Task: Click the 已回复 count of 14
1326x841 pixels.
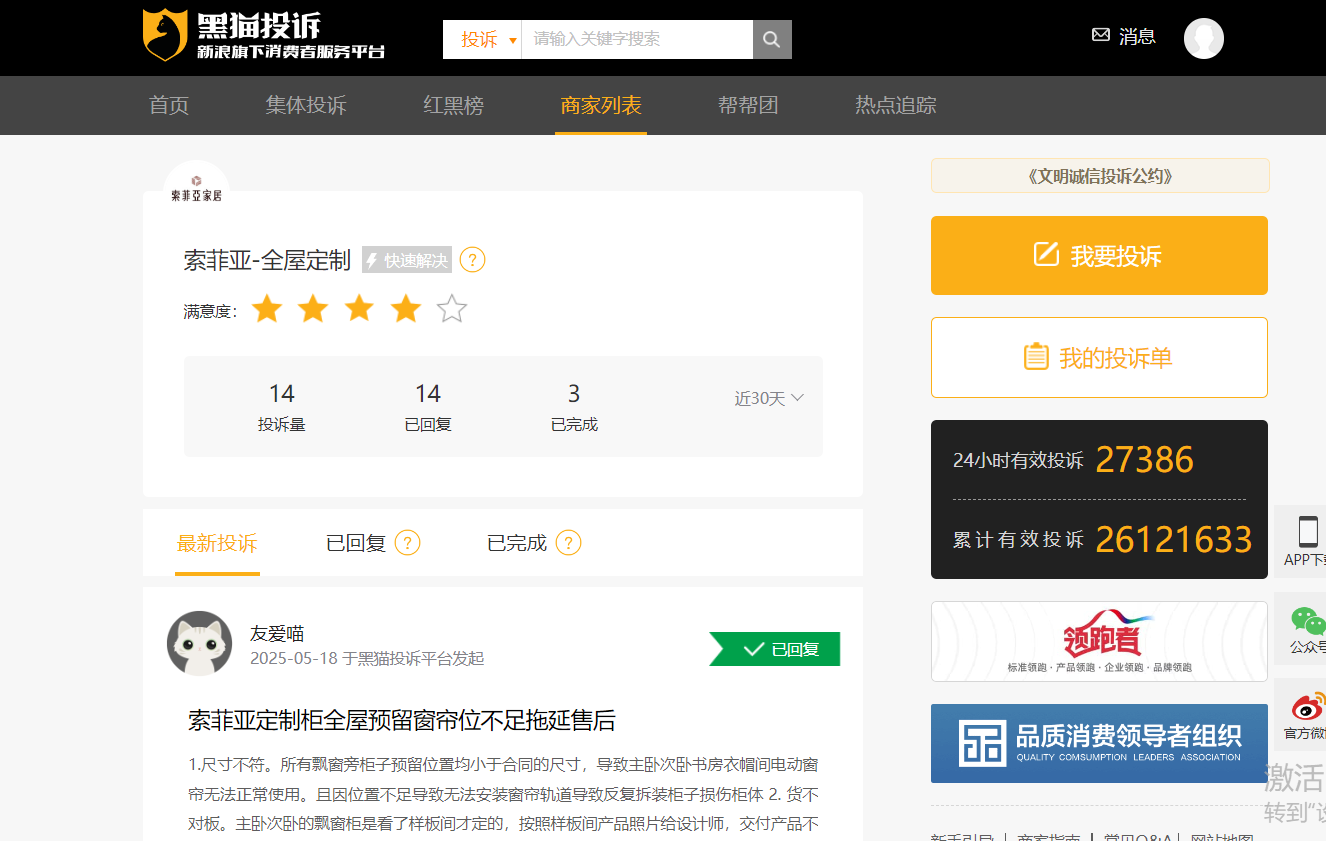Action: tap(428, 394)
